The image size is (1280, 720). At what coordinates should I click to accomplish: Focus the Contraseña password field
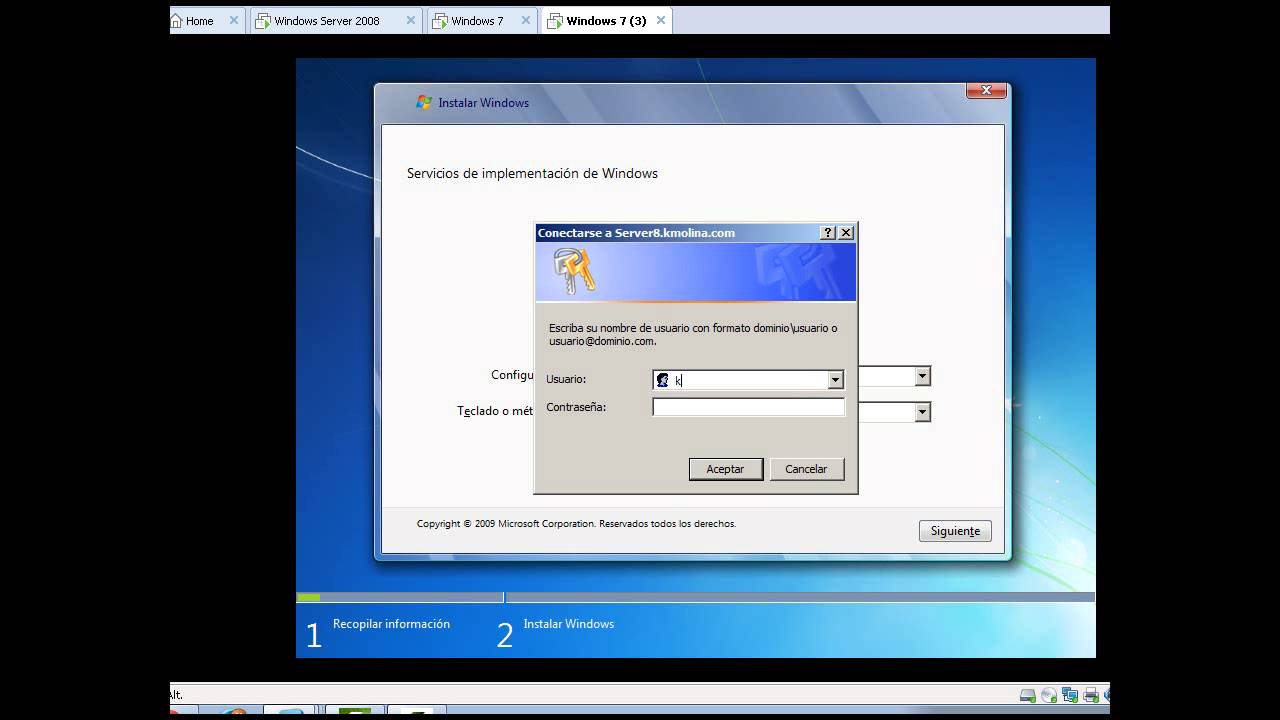(x=748, y=407)
